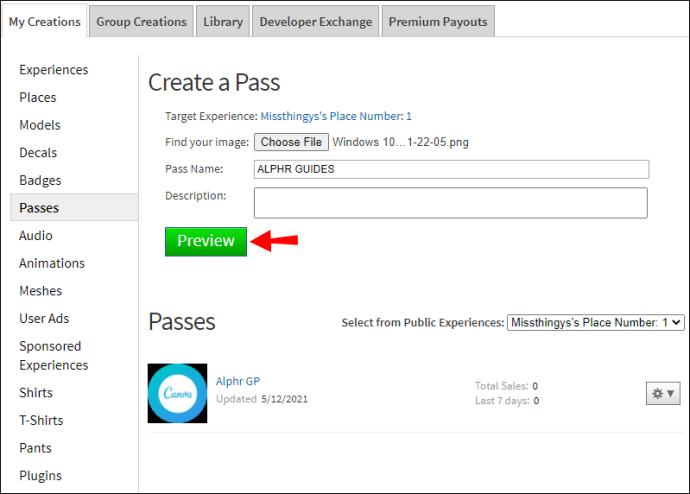Open the Missthingys's Place Number: 1 link
Screen dimensions: 690x494
point(336,116)
